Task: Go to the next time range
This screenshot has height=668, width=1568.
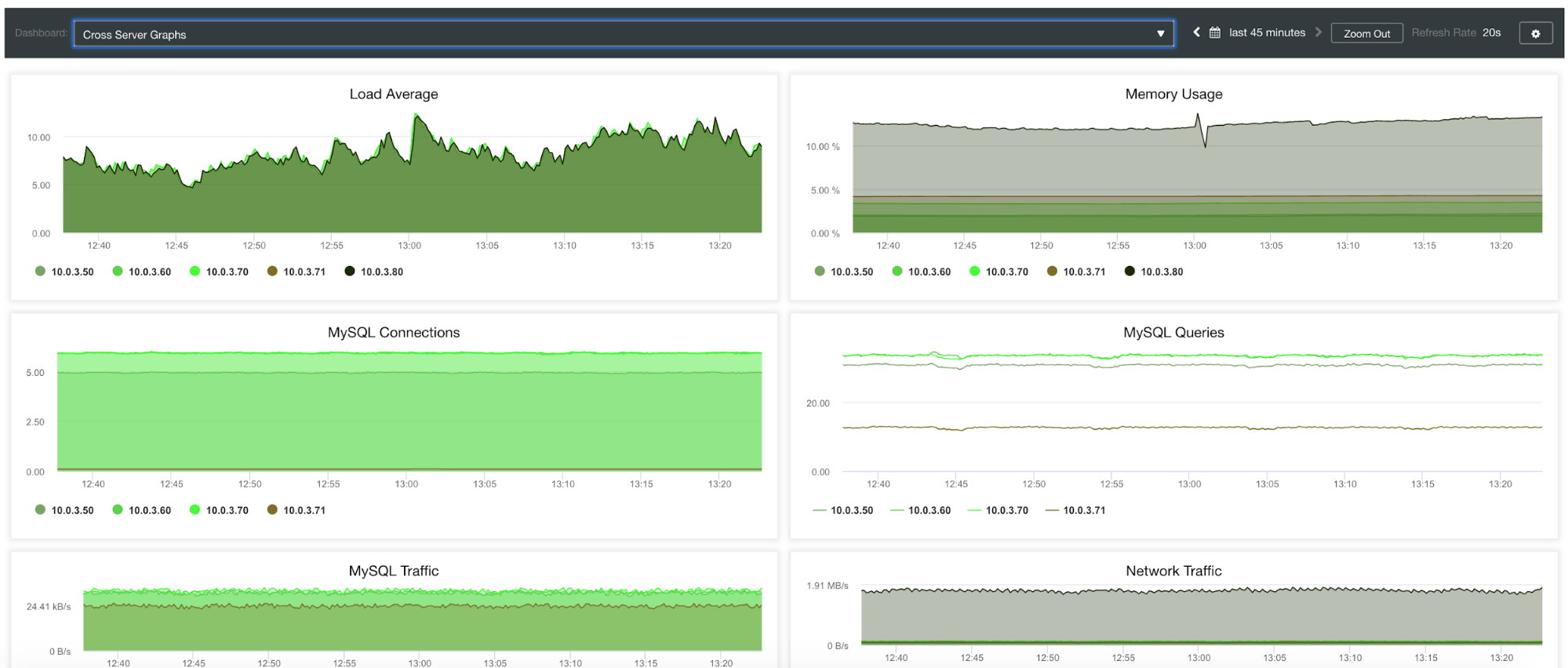Action: coord(1319,32)
